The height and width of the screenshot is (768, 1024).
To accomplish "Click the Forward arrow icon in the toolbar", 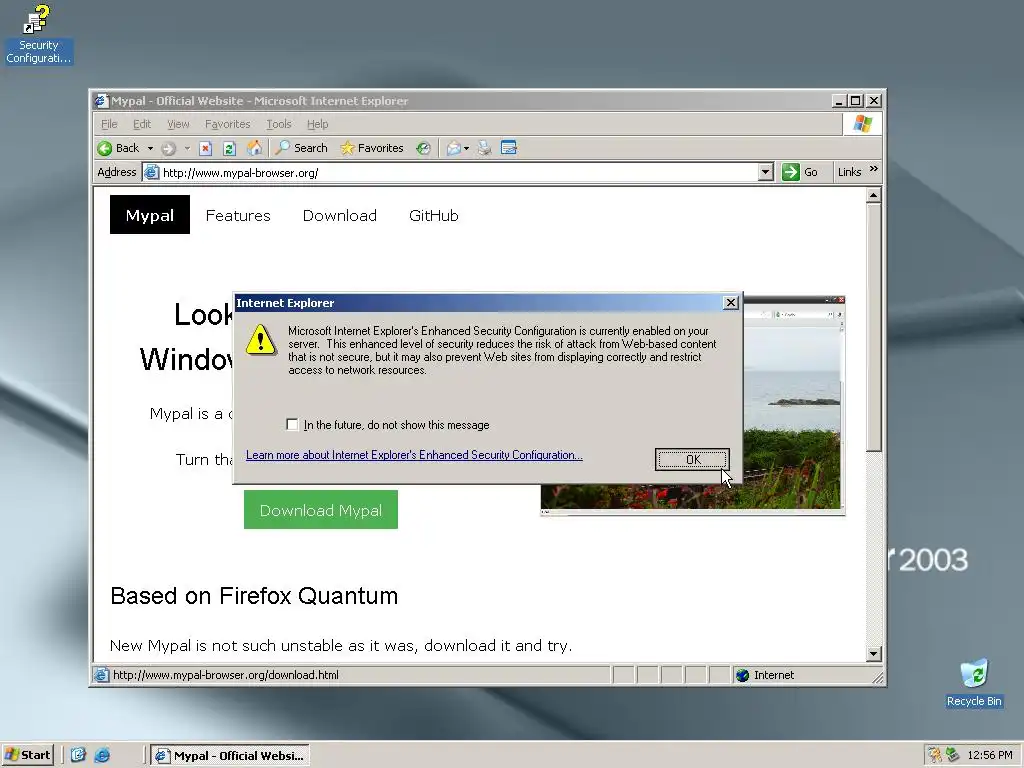I will coord(168,148).
